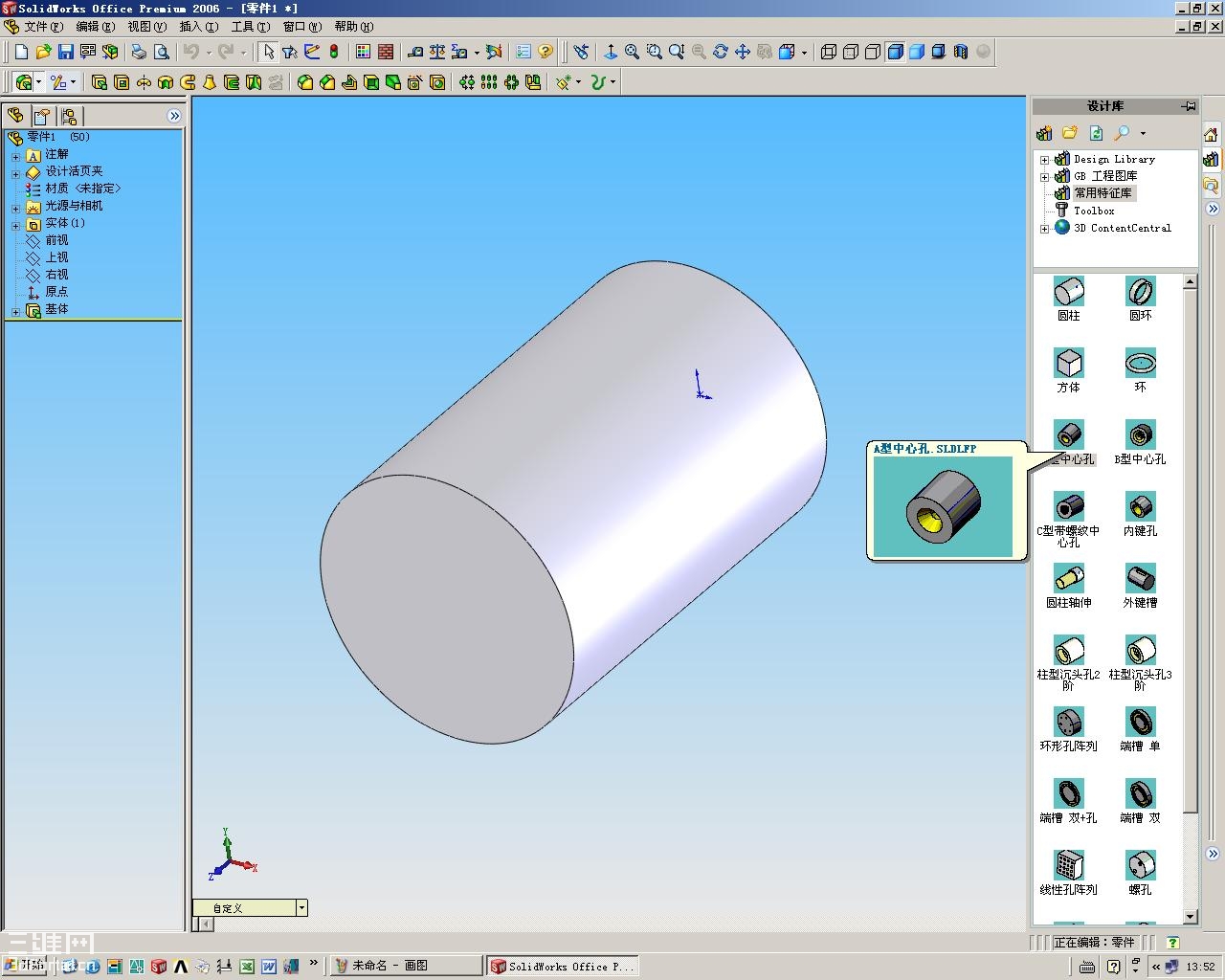The image size is (1225, 980).
Task: Choose the Pan view tool
Action: click(743, 52)
